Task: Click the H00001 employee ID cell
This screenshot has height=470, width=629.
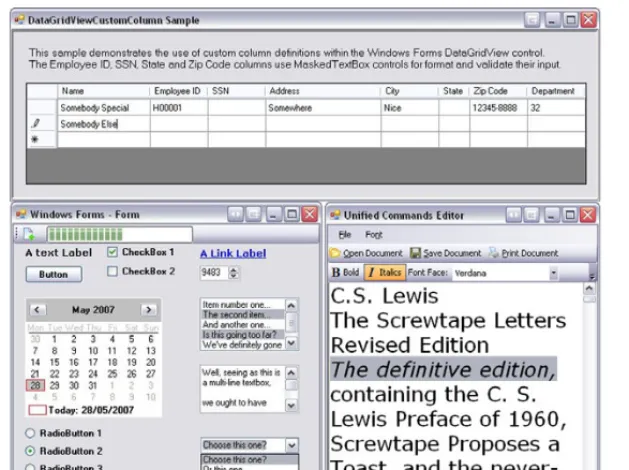Action: (179, 108)
